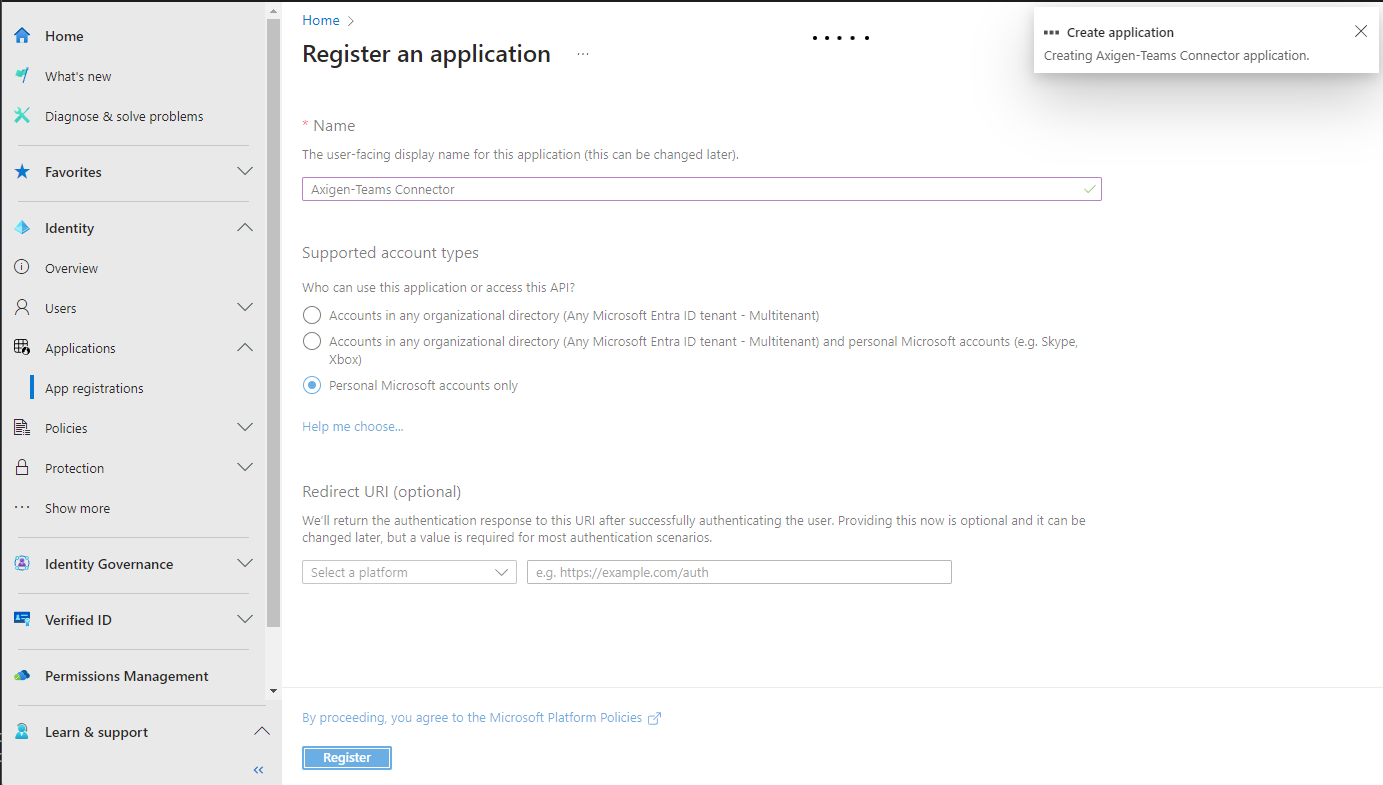Click the Verified ID card icon
The height and width of the screenshot is (785, 1383).
(x=22, y=620)
